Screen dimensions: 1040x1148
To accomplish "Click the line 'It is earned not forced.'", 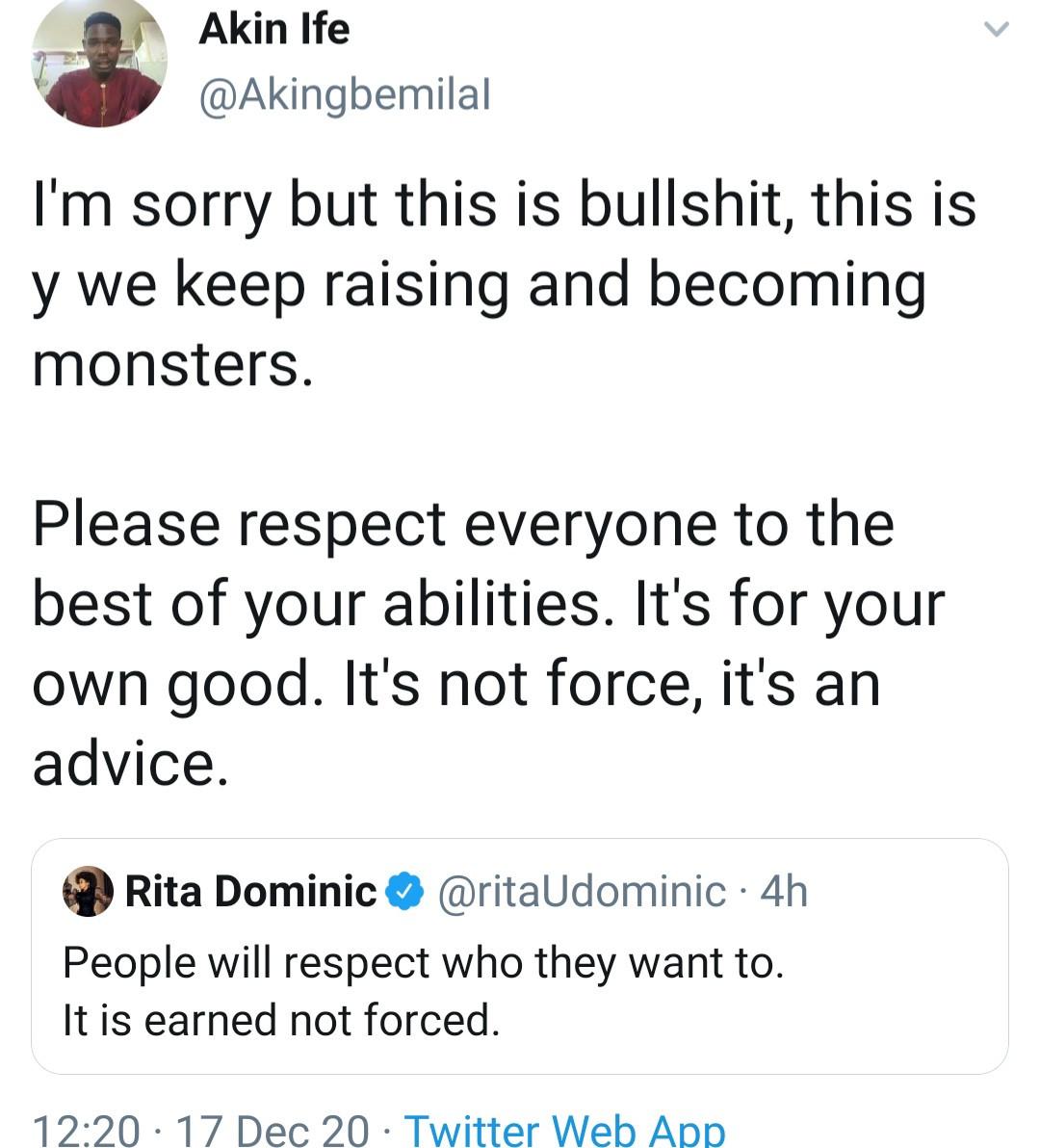I will click(281, 1020).
